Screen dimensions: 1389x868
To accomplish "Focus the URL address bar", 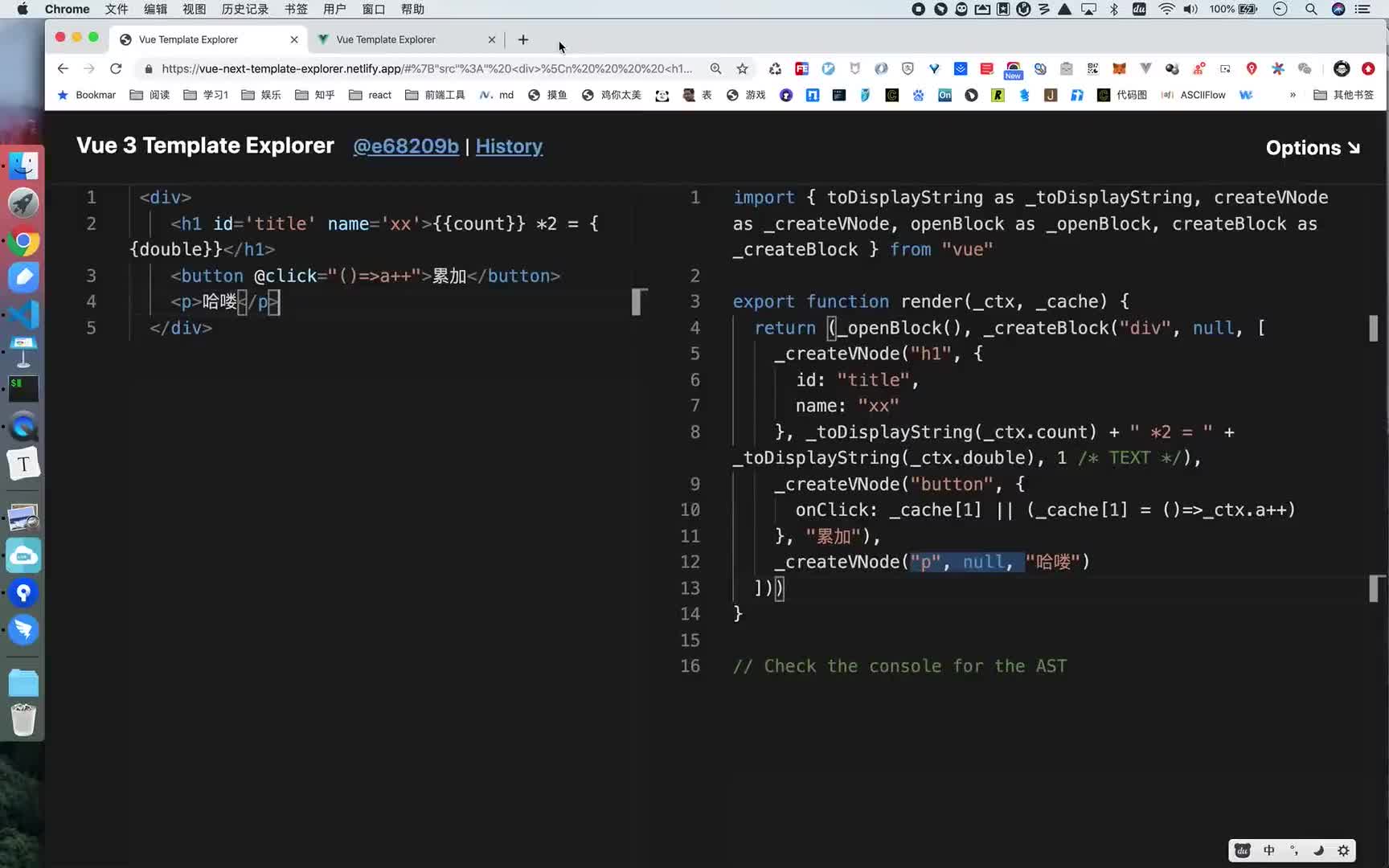I will 426,68.
